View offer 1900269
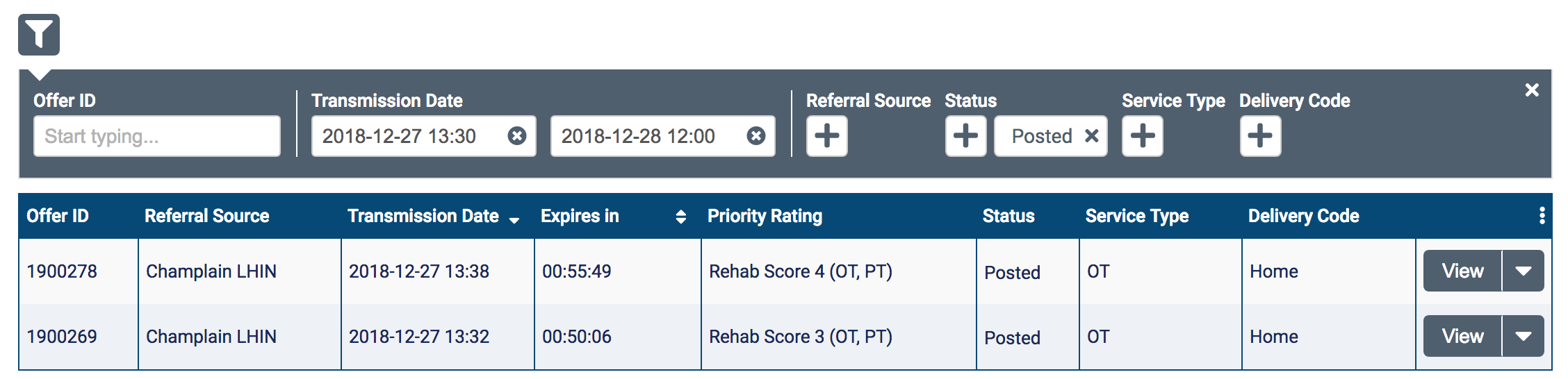 (1462, 336)
